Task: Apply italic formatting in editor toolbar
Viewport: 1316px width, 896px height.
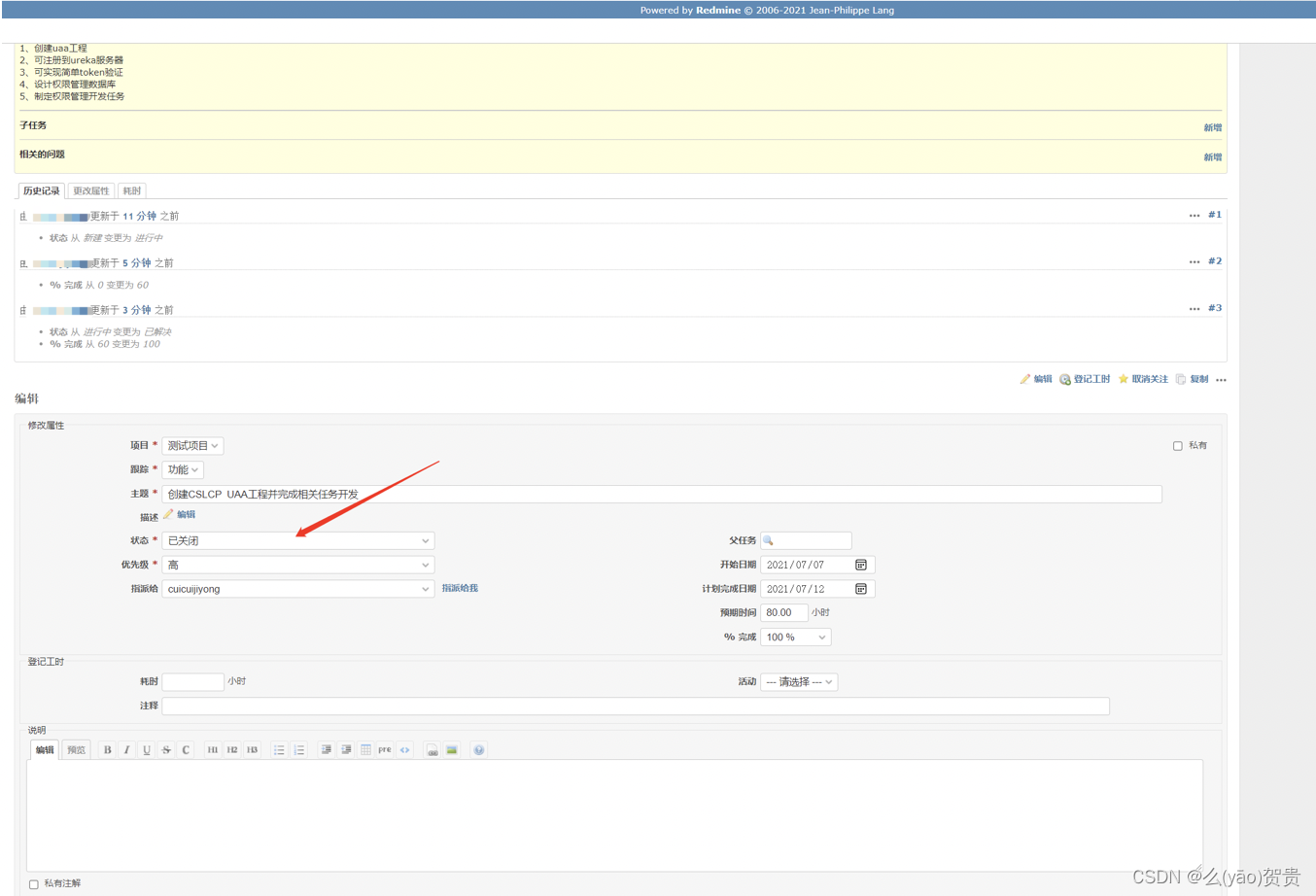Action: (x=126, y=750)
